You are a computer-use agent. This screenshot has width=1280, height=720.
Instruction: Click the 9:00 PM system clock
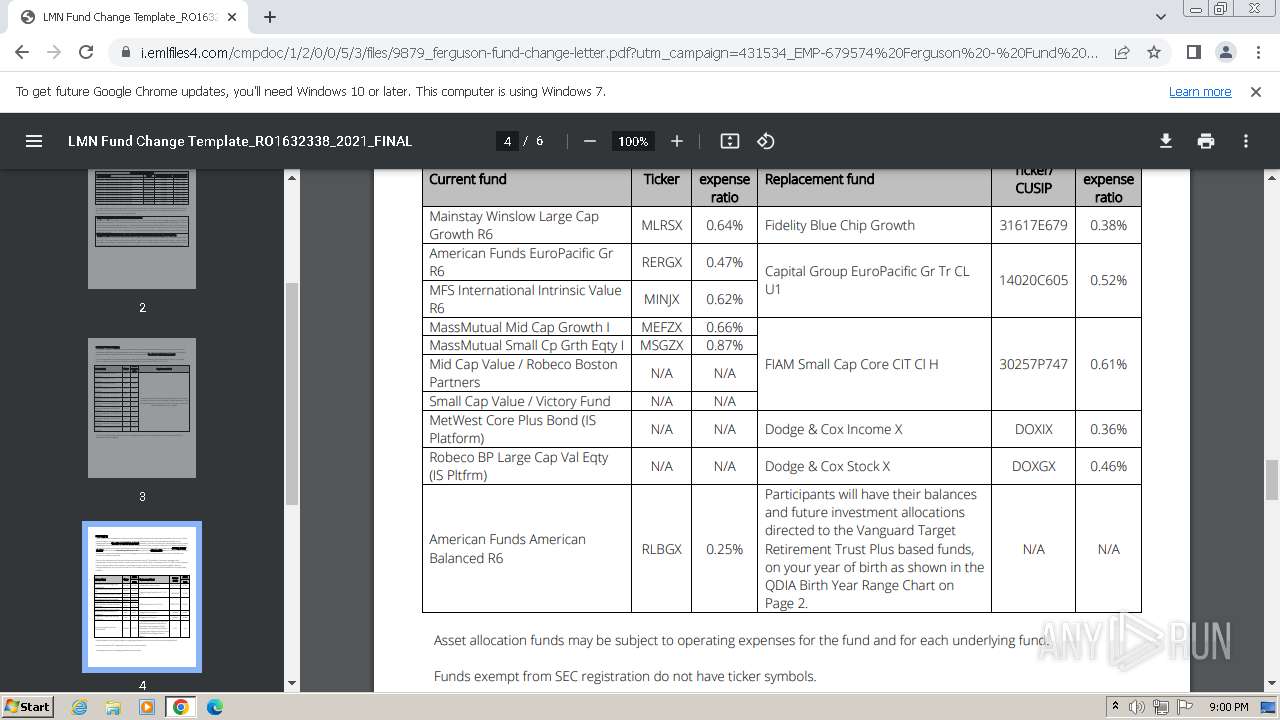1228,707
